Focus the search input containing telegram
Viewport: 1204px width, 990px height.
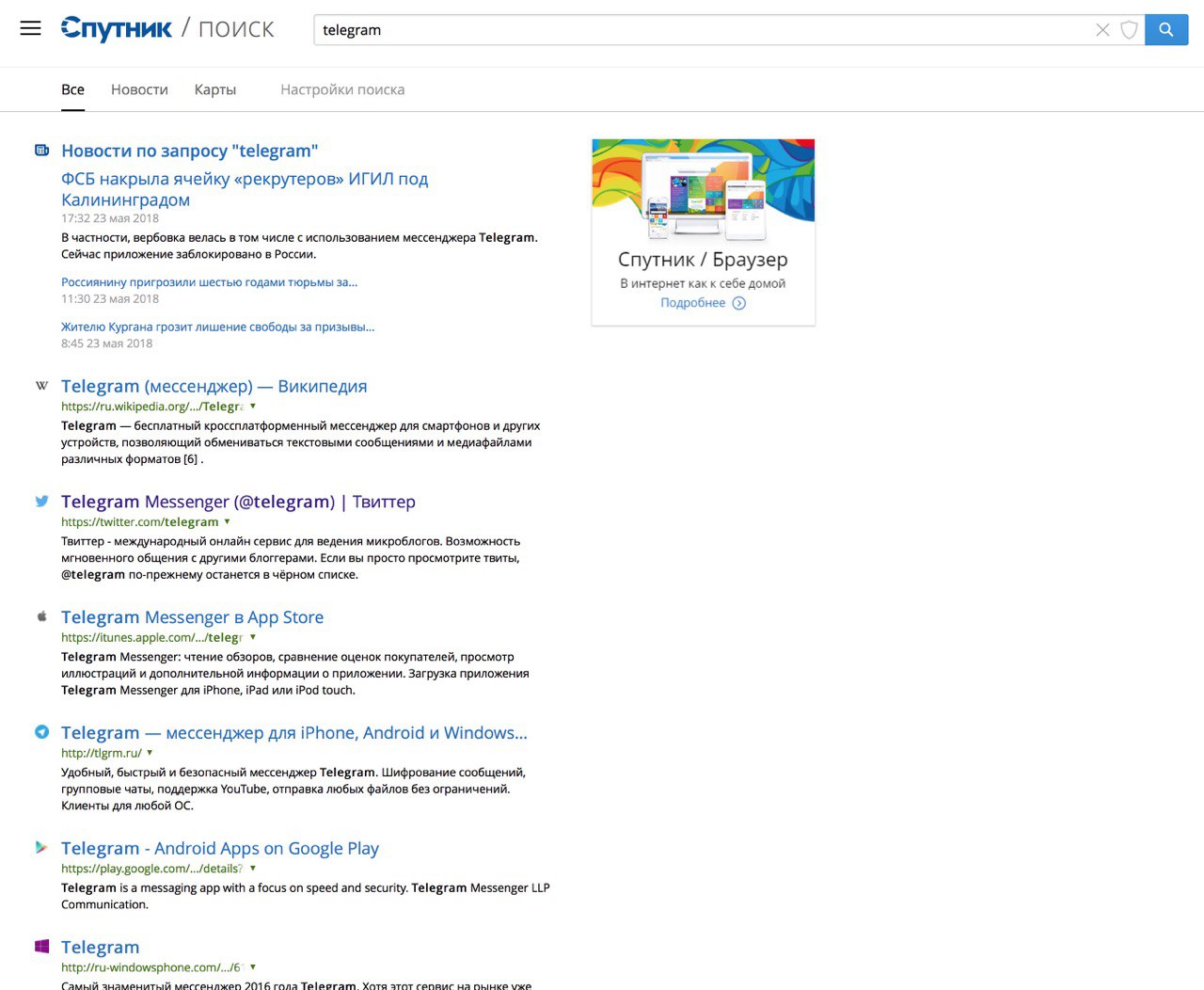coord(705,30)
